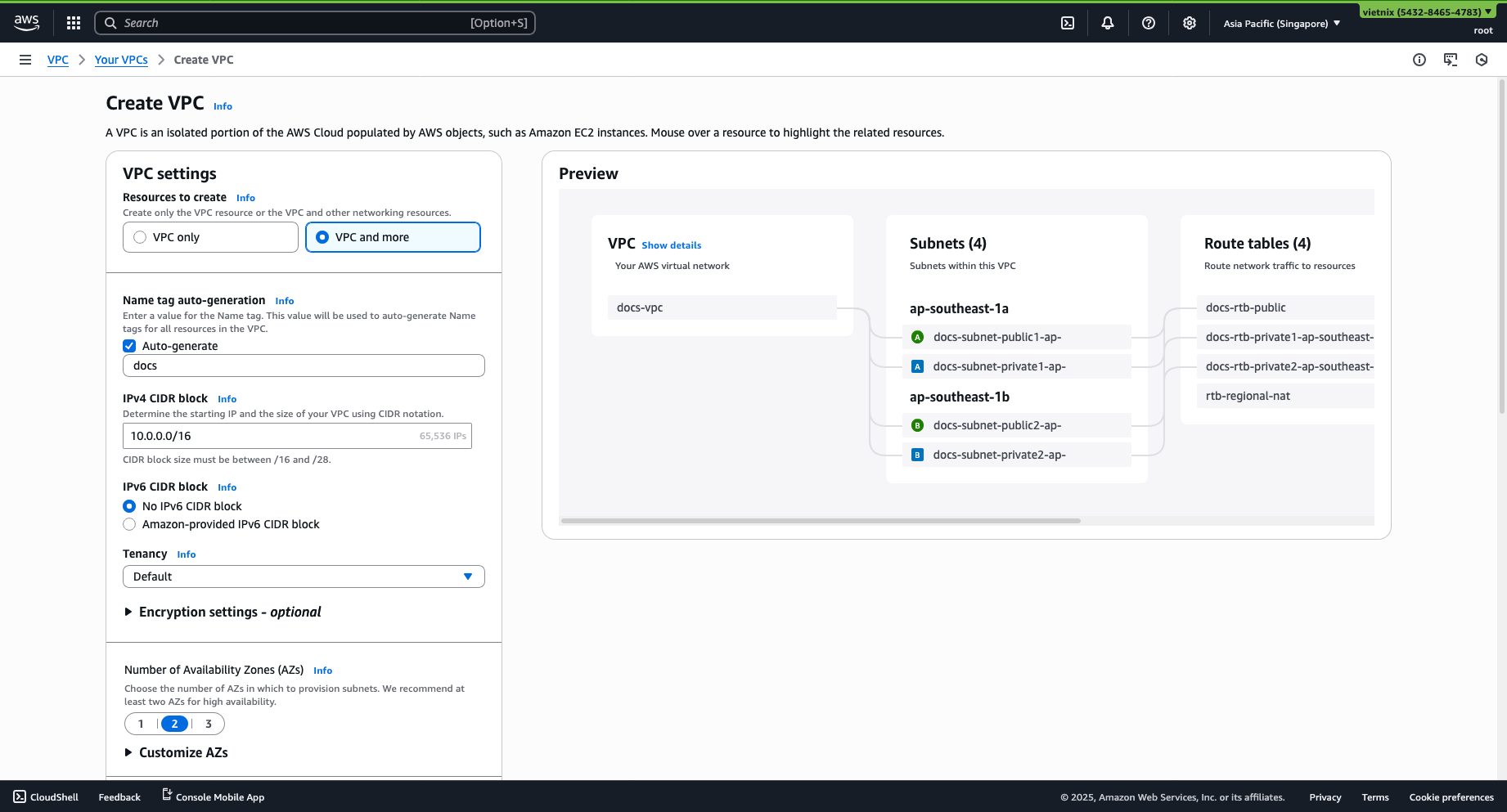Image resolution: width=1507 pixels, height=812 pixels.
Task: Select 3 Availability Zones
Action: tap(208, 723)
